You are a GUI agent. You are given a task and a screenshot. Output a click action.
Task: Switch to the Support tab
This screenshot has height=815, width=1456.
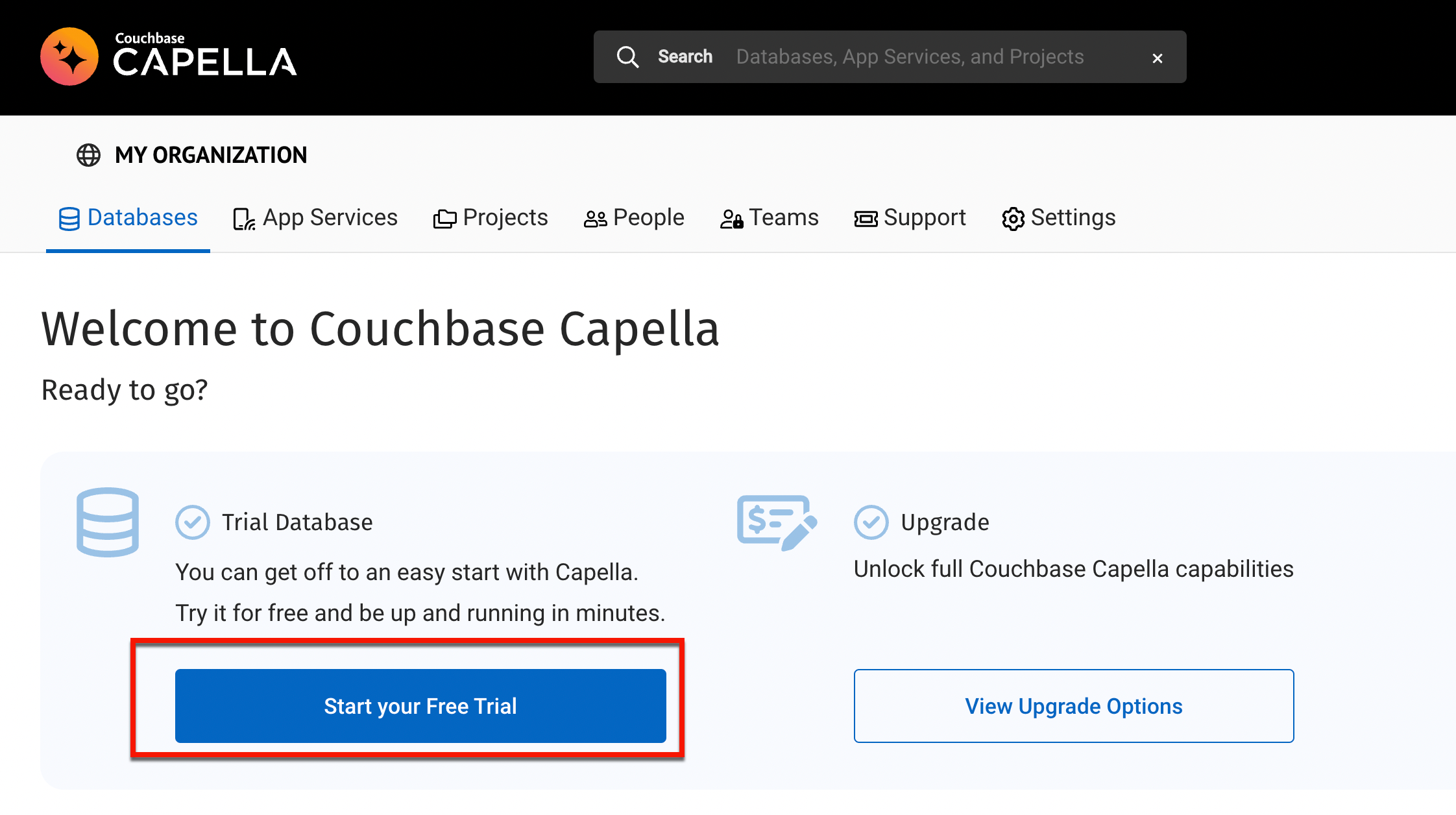910,218
